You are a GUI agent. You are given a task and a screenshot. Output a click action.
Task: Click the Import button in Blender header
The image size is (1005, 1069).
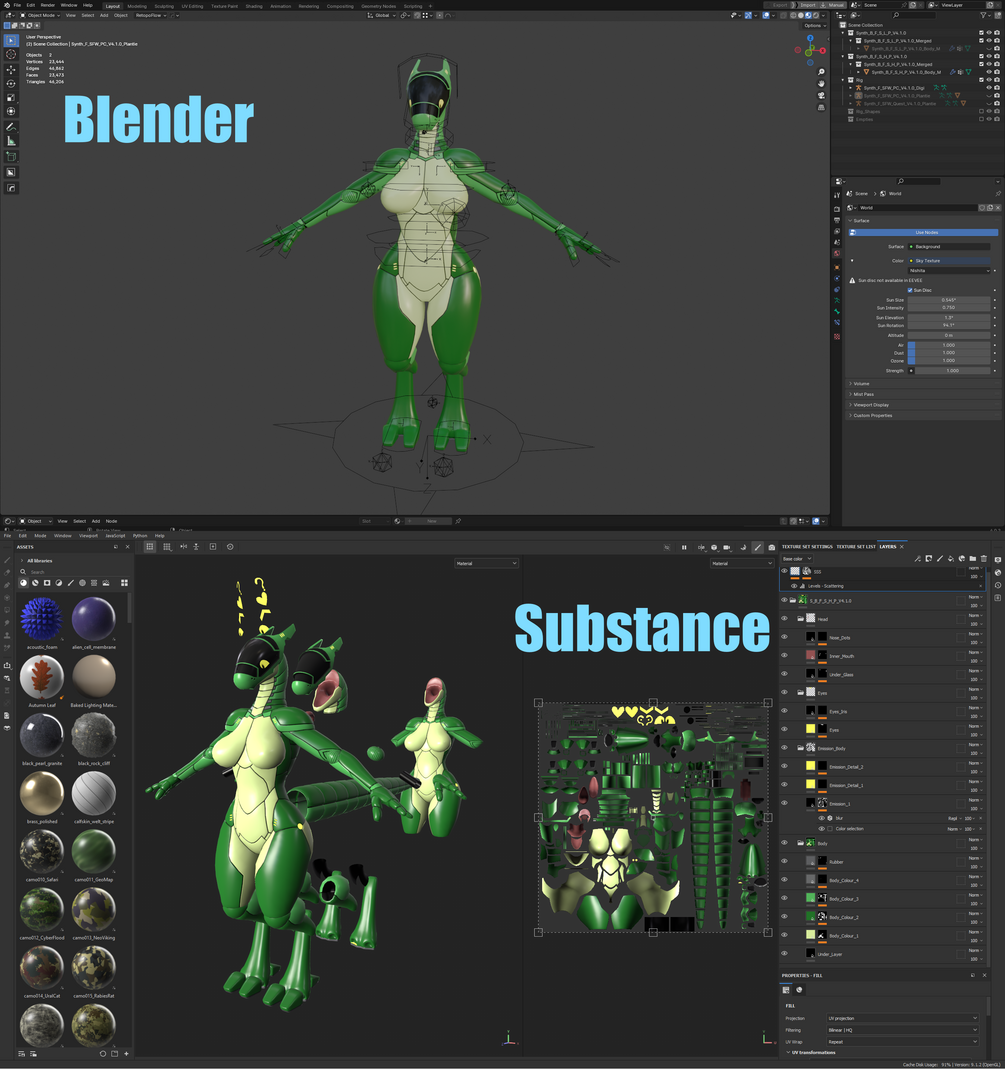(x=805, y=5)
